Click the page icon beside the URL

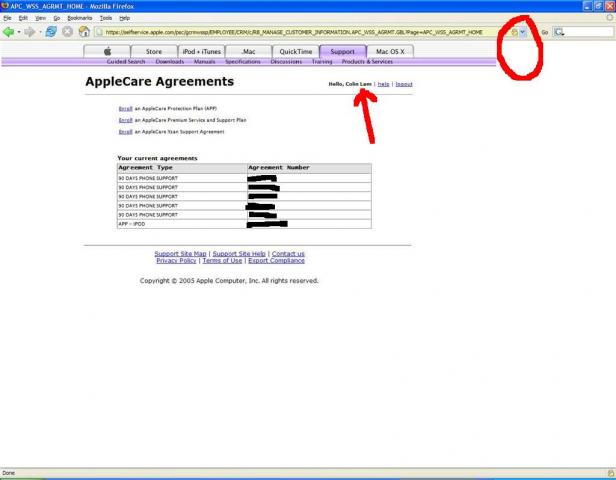coord(99,32)
